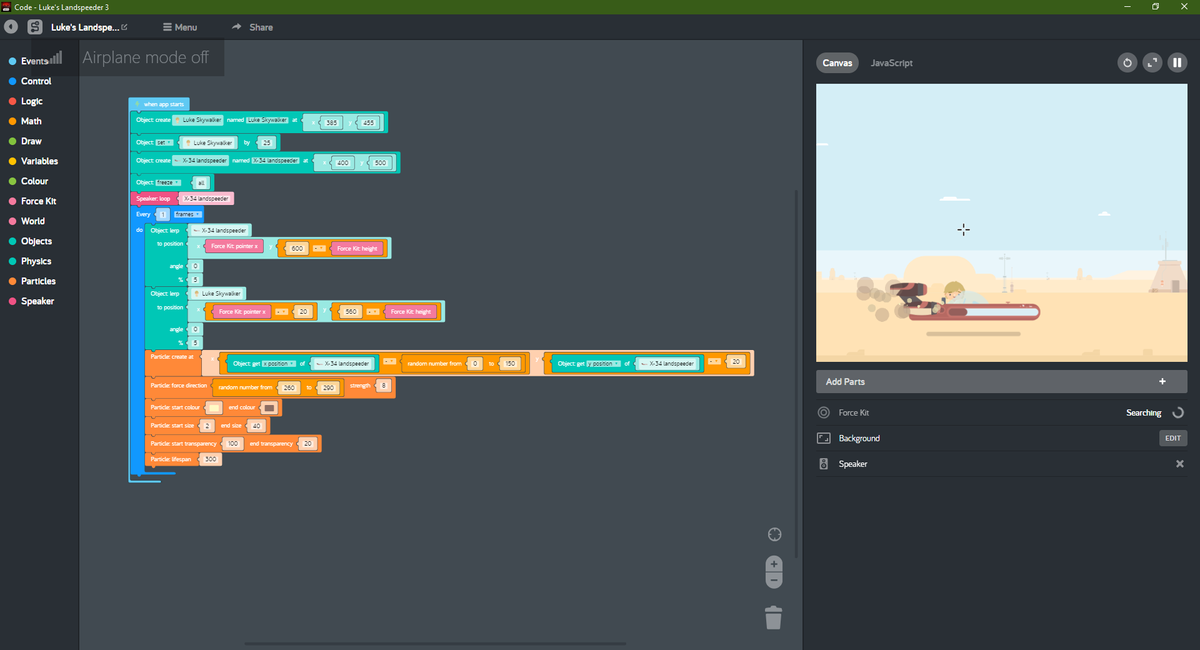Open the 'y position' dropdown in Particle block
The image size is (1200, 650).
(605, 363)
